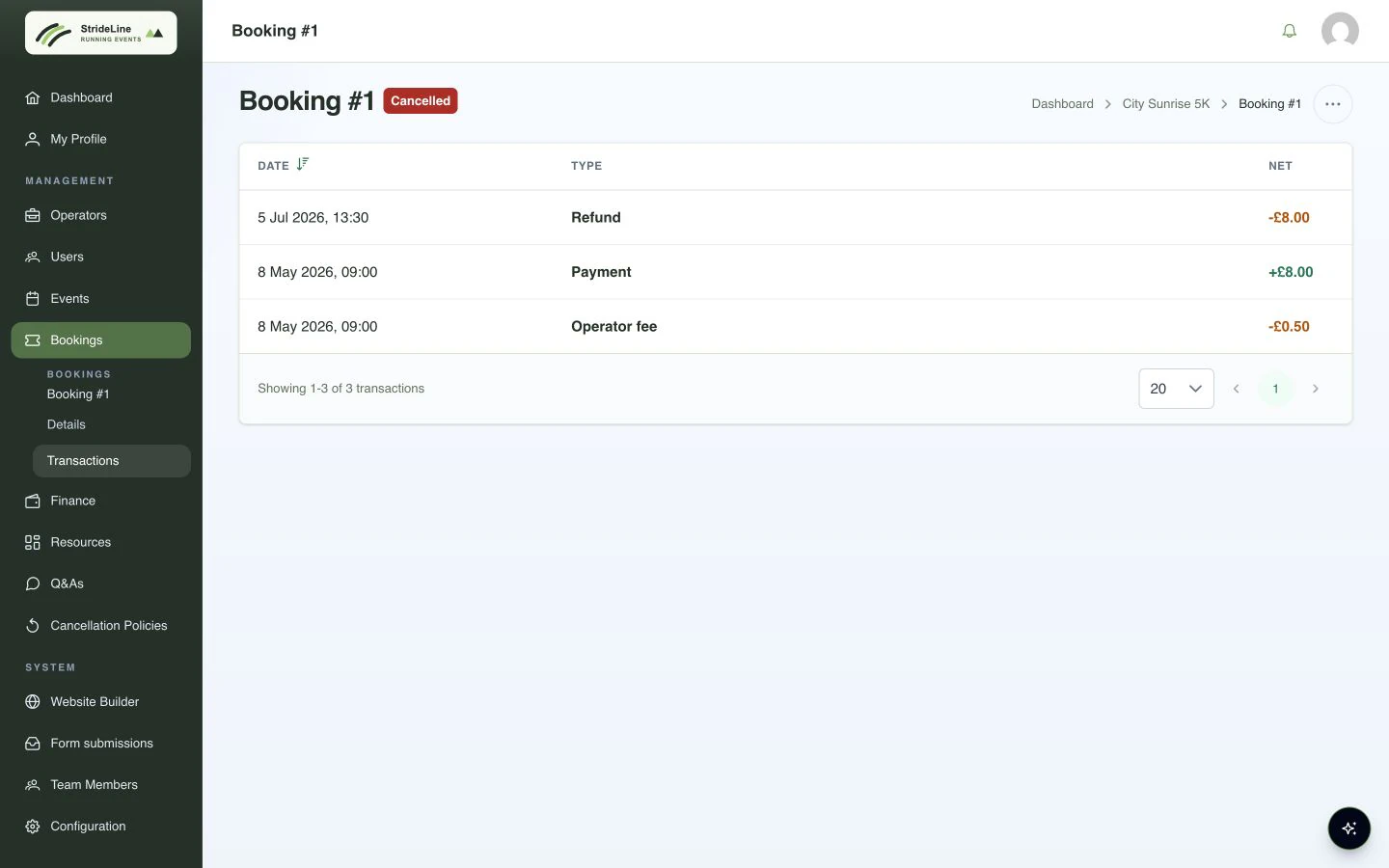
Task: Click the Dashboard home icon in sidebar
Action: 33,97
